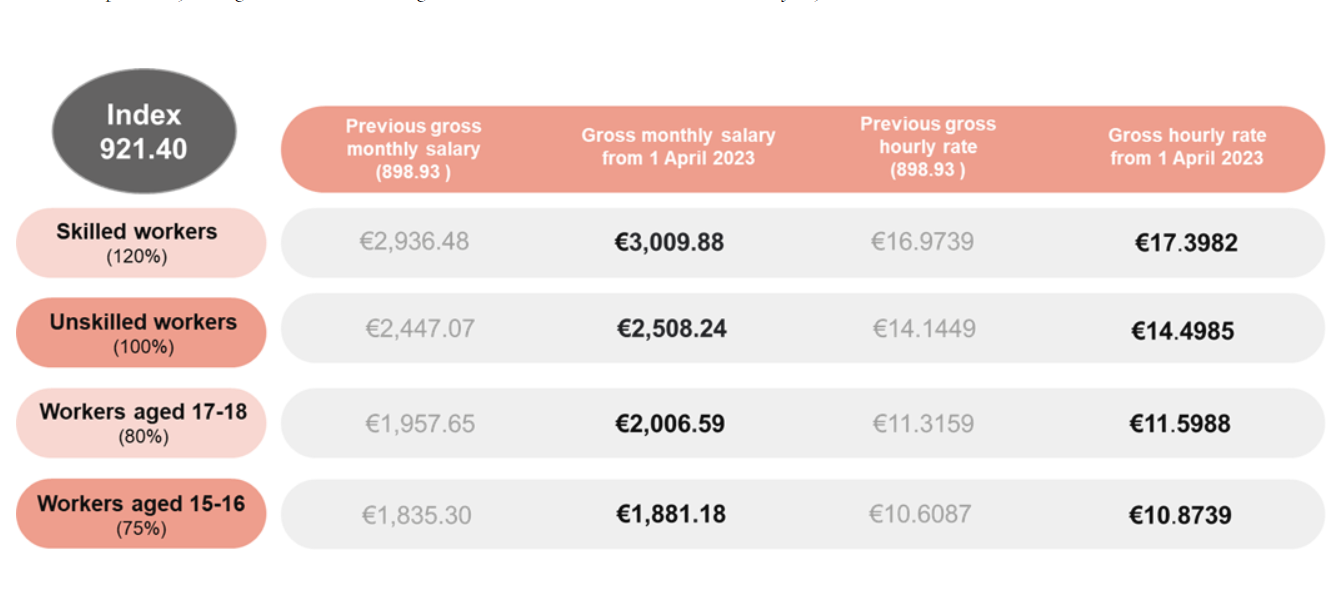The width and height of the screenshot is (1343, 601).
Task: Click the €14.1449 previous hourly rate
Action: tap(924, 329)
